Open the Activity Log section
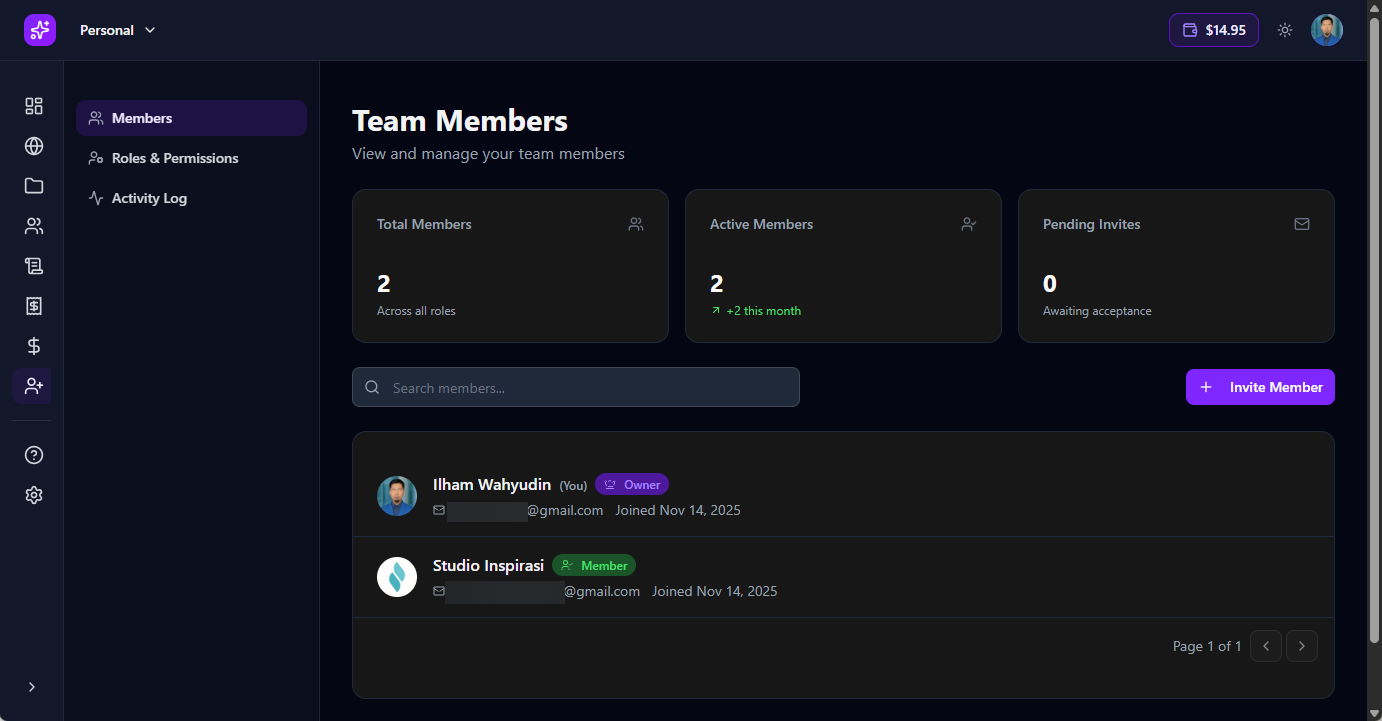1382x721 pixels. point(149,198)
